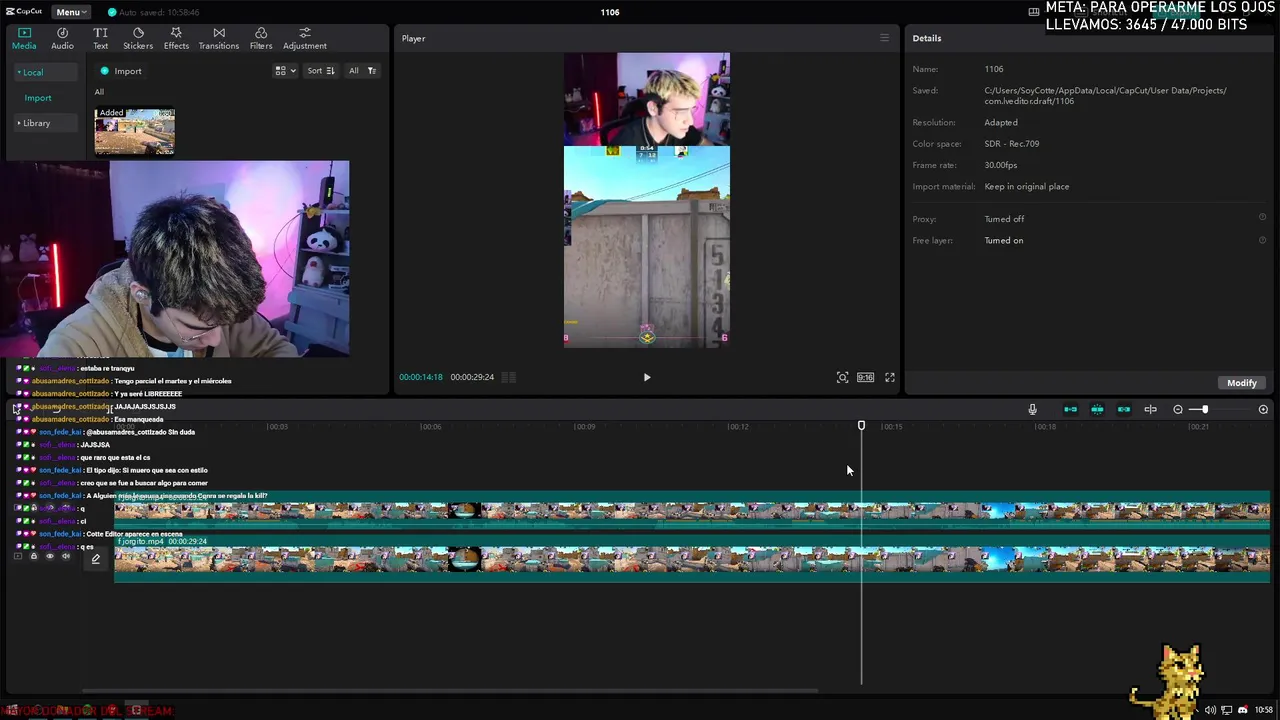The width and height of the screenshot is (1280, 720).
Task: Click Free layer info icon
Action: click(x=1262, y=240)
